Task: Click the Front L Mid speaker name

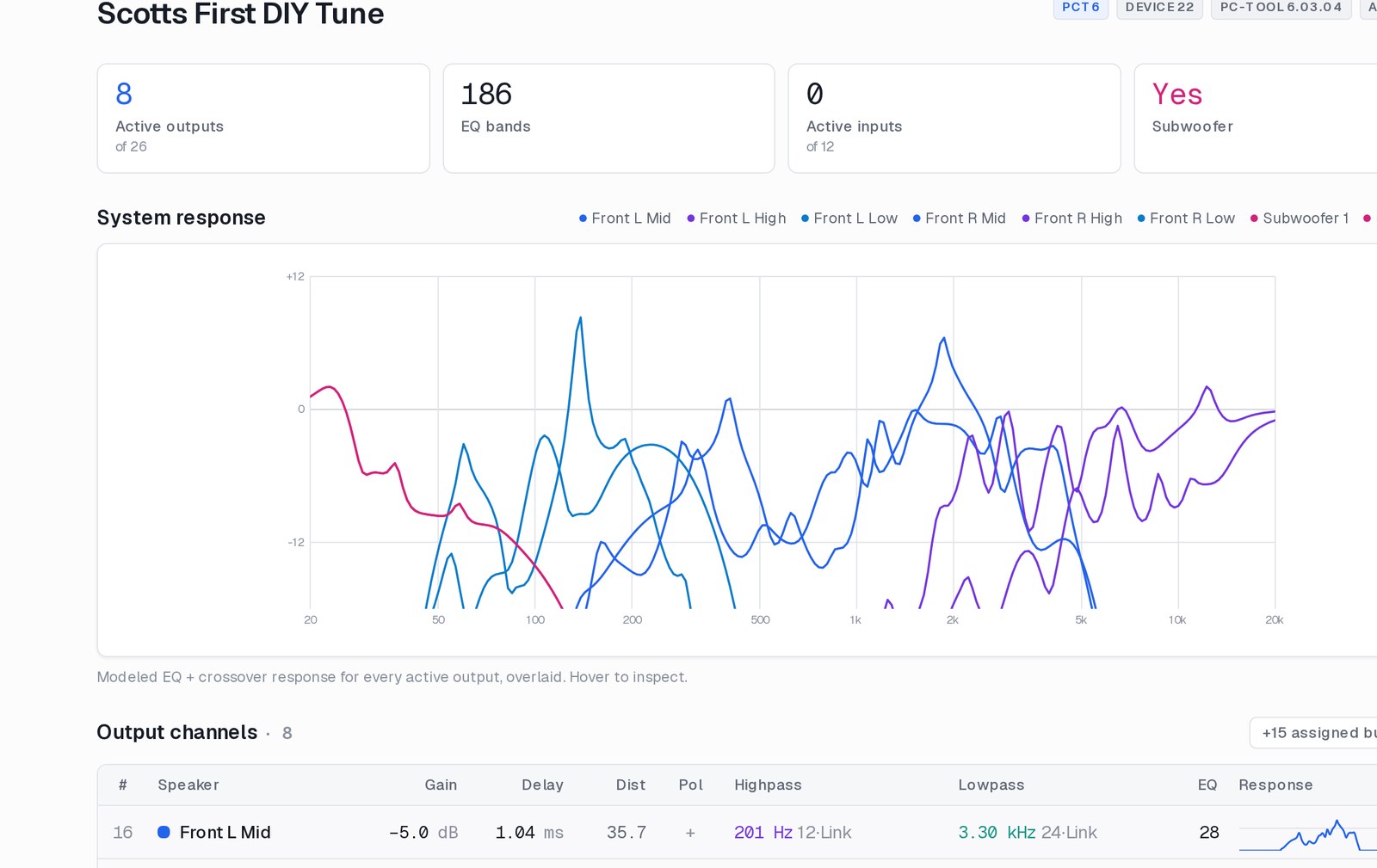Action: point(225,832)
